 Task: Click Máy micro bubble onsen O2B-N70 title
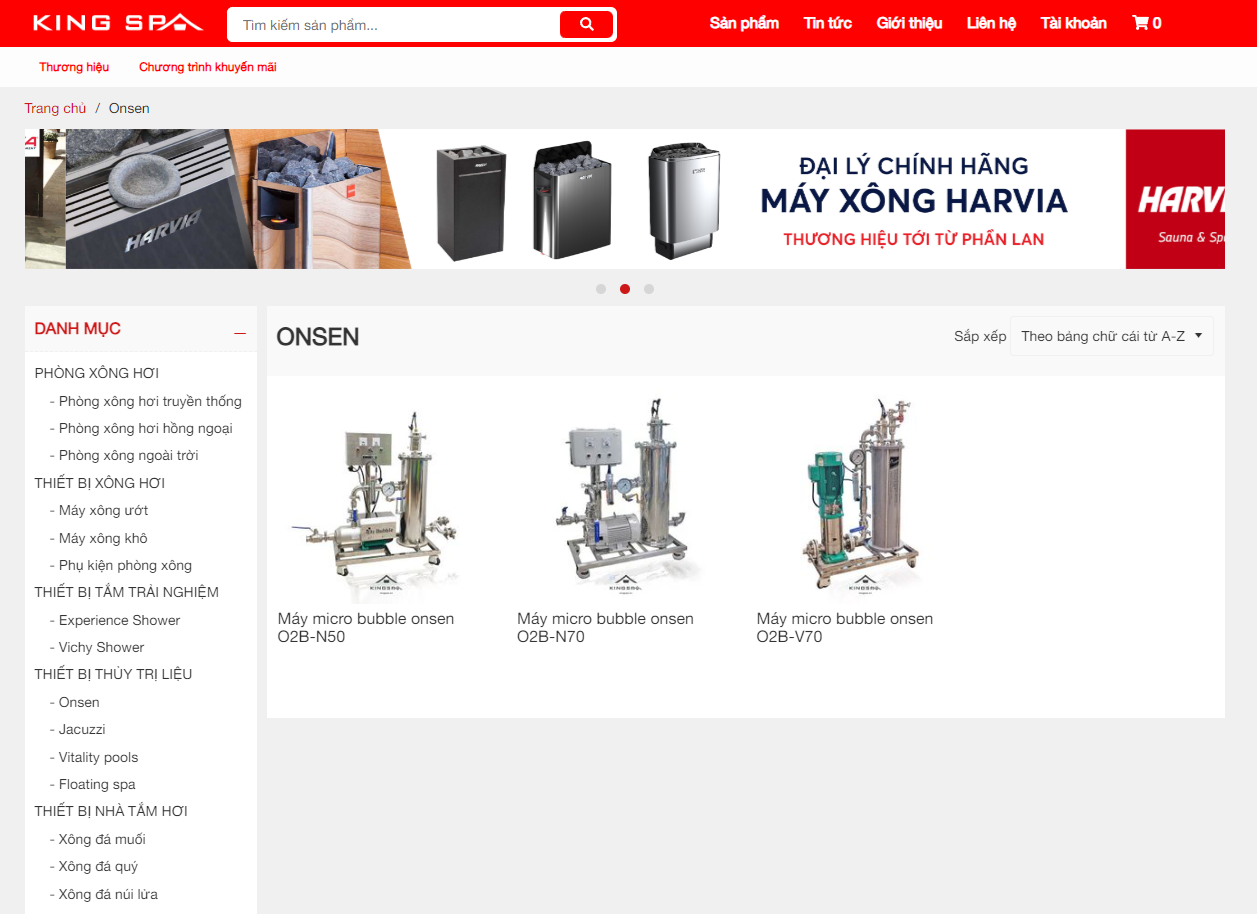click(606, 628)
